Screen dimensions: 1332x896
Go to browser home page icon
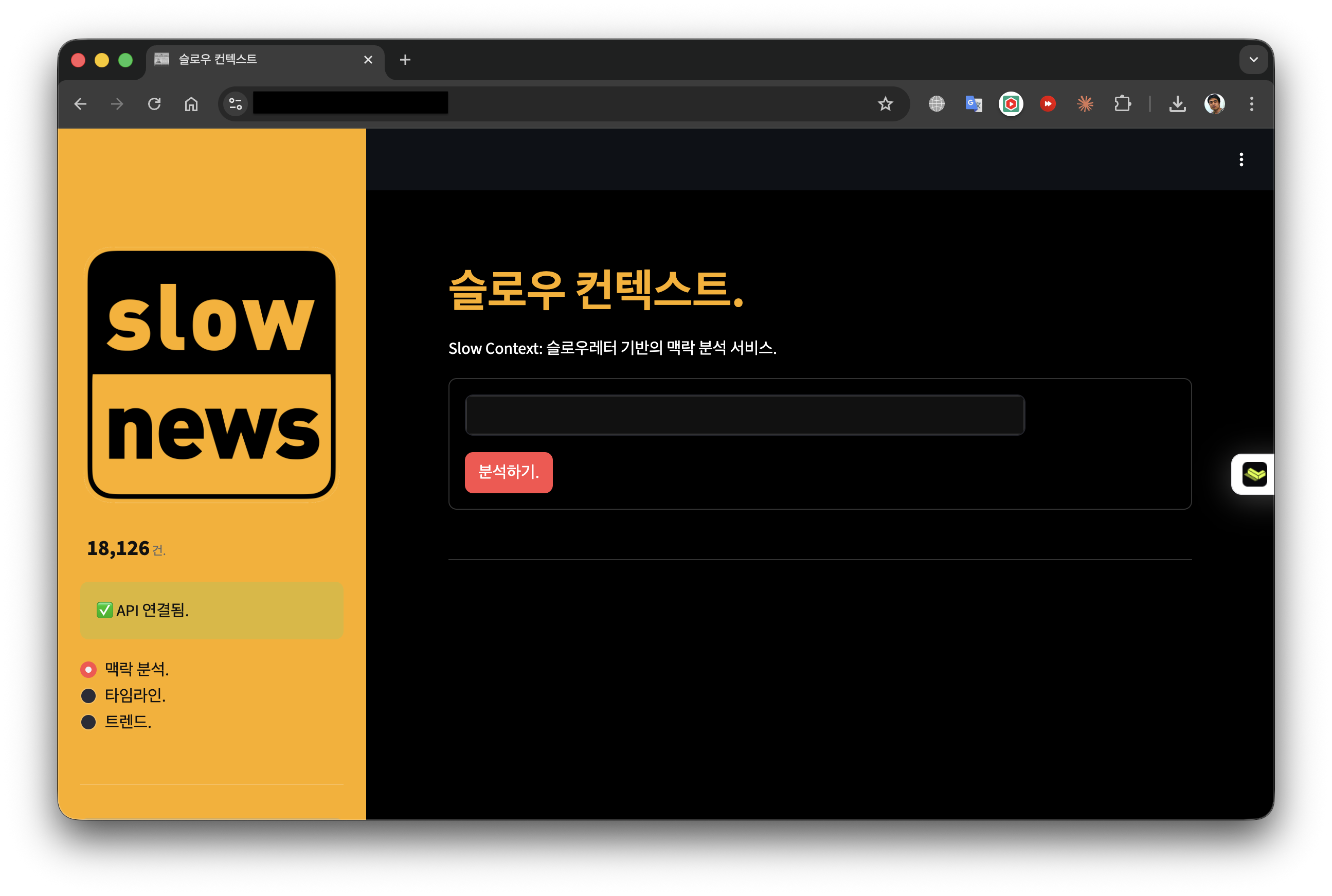(191, 104)
